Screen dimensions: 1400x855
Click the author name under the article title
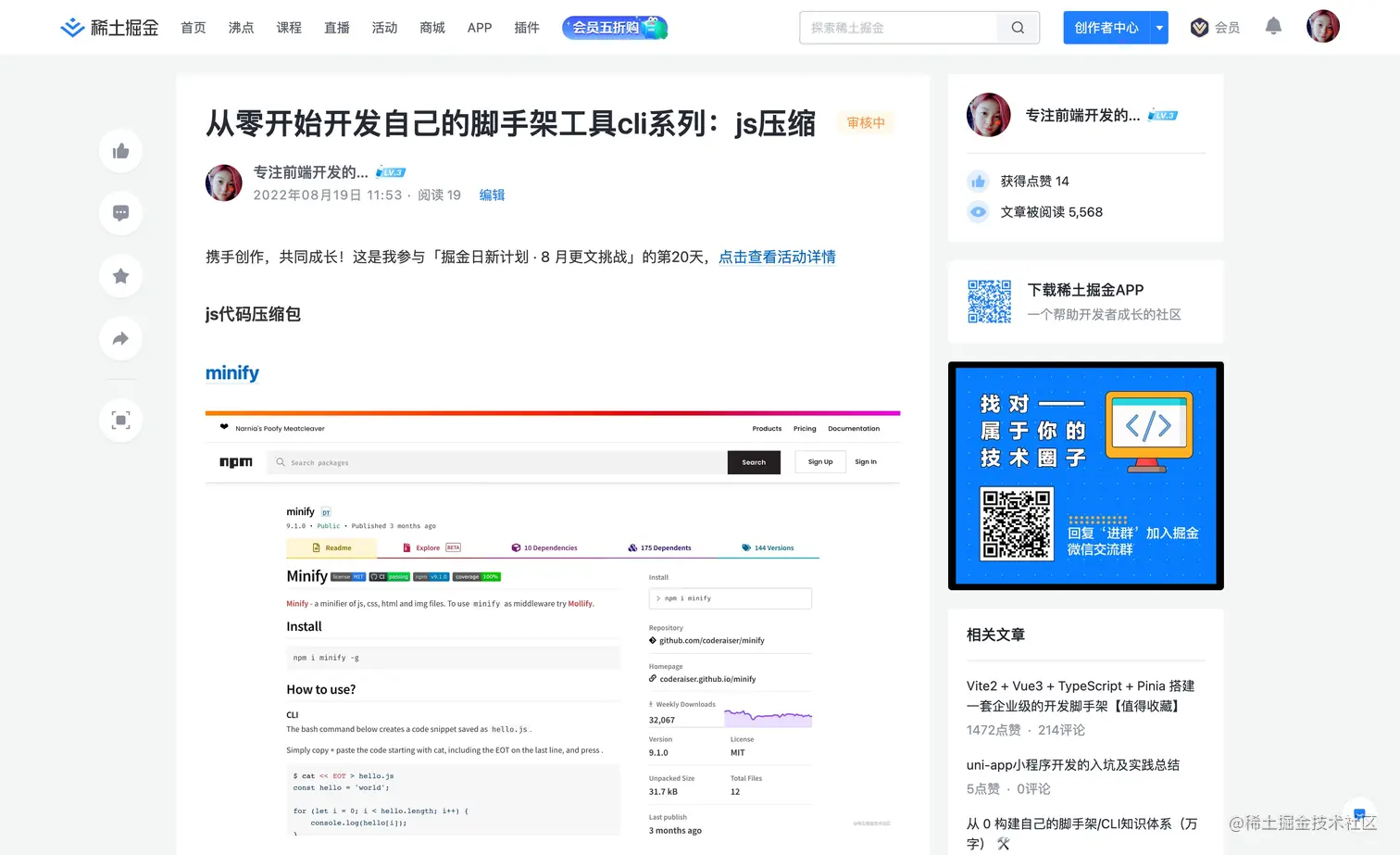pyautogui.click(x=311, y=172)
